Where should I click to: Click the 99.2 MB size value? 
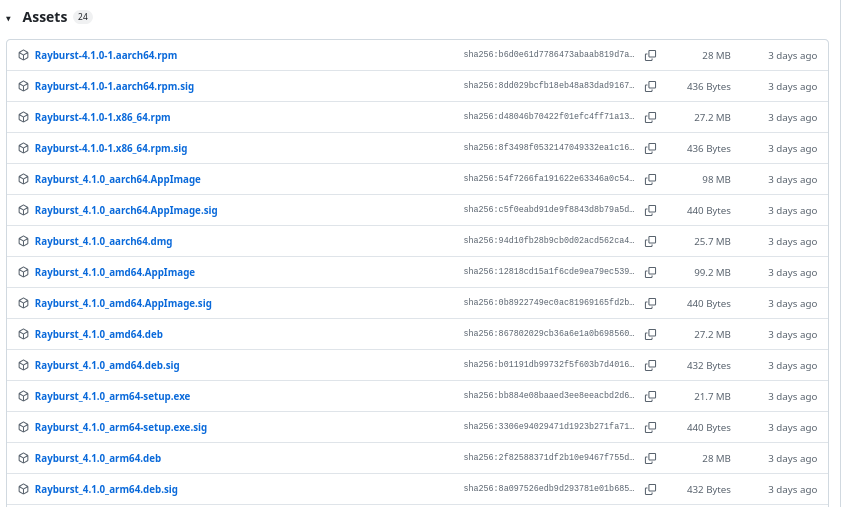(712, 273)
